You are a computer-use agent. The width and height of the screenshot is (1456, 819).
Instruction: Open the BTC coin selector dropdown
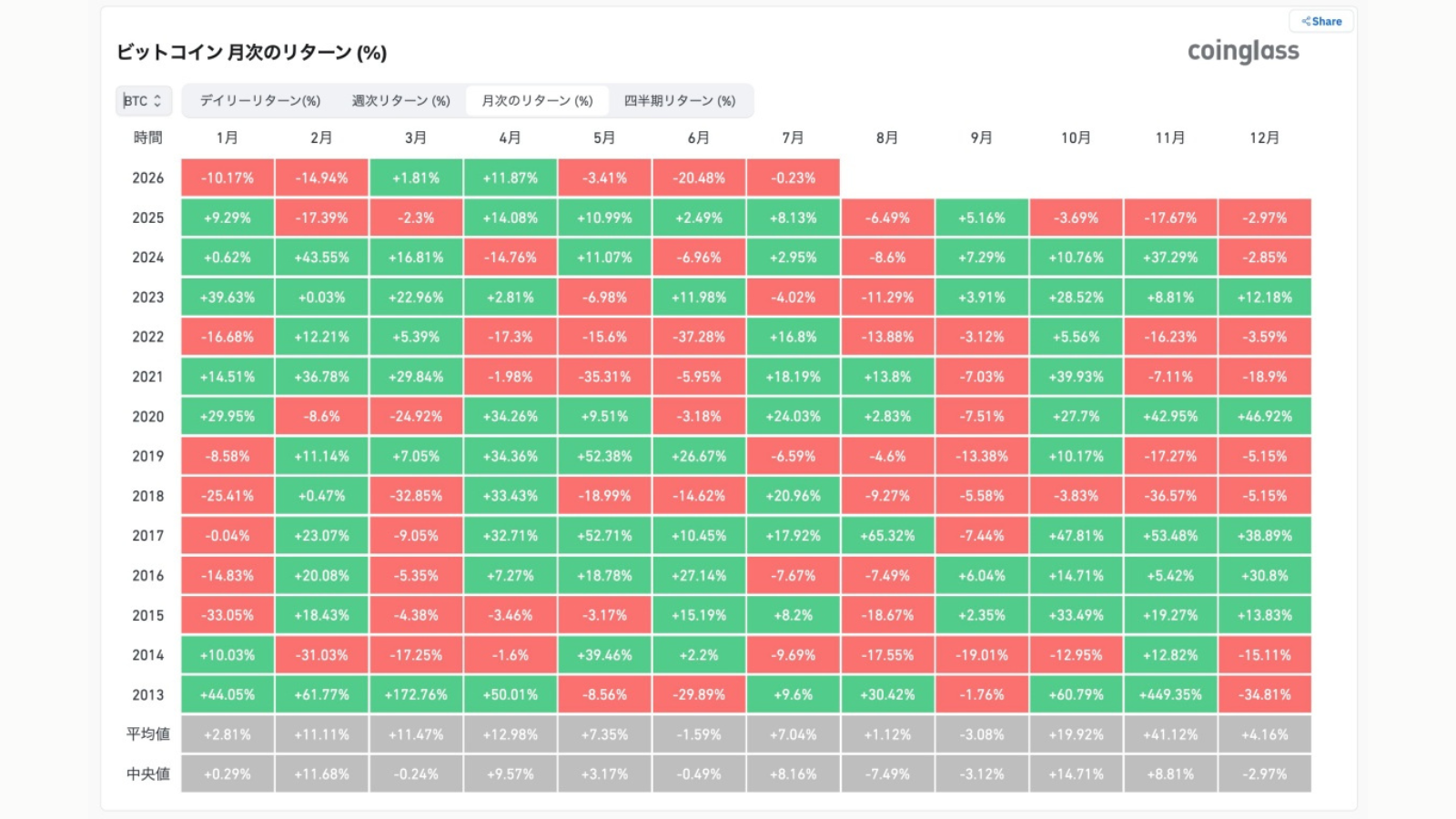tap(143, 101)
